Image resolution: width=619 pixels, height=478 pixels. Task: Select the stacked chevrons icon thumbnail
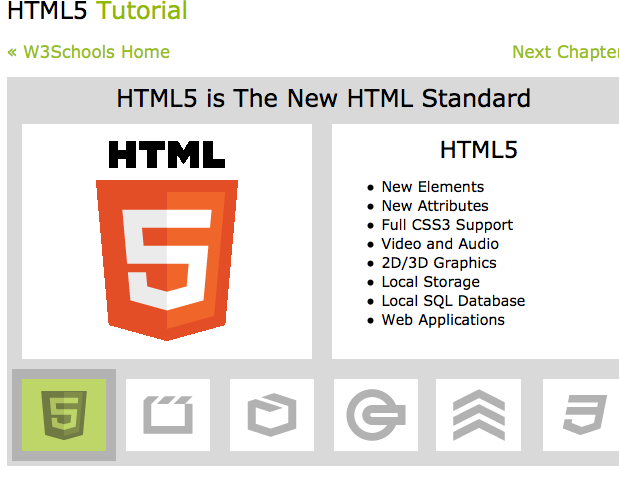pyautogui.click(x=478, y=415)
